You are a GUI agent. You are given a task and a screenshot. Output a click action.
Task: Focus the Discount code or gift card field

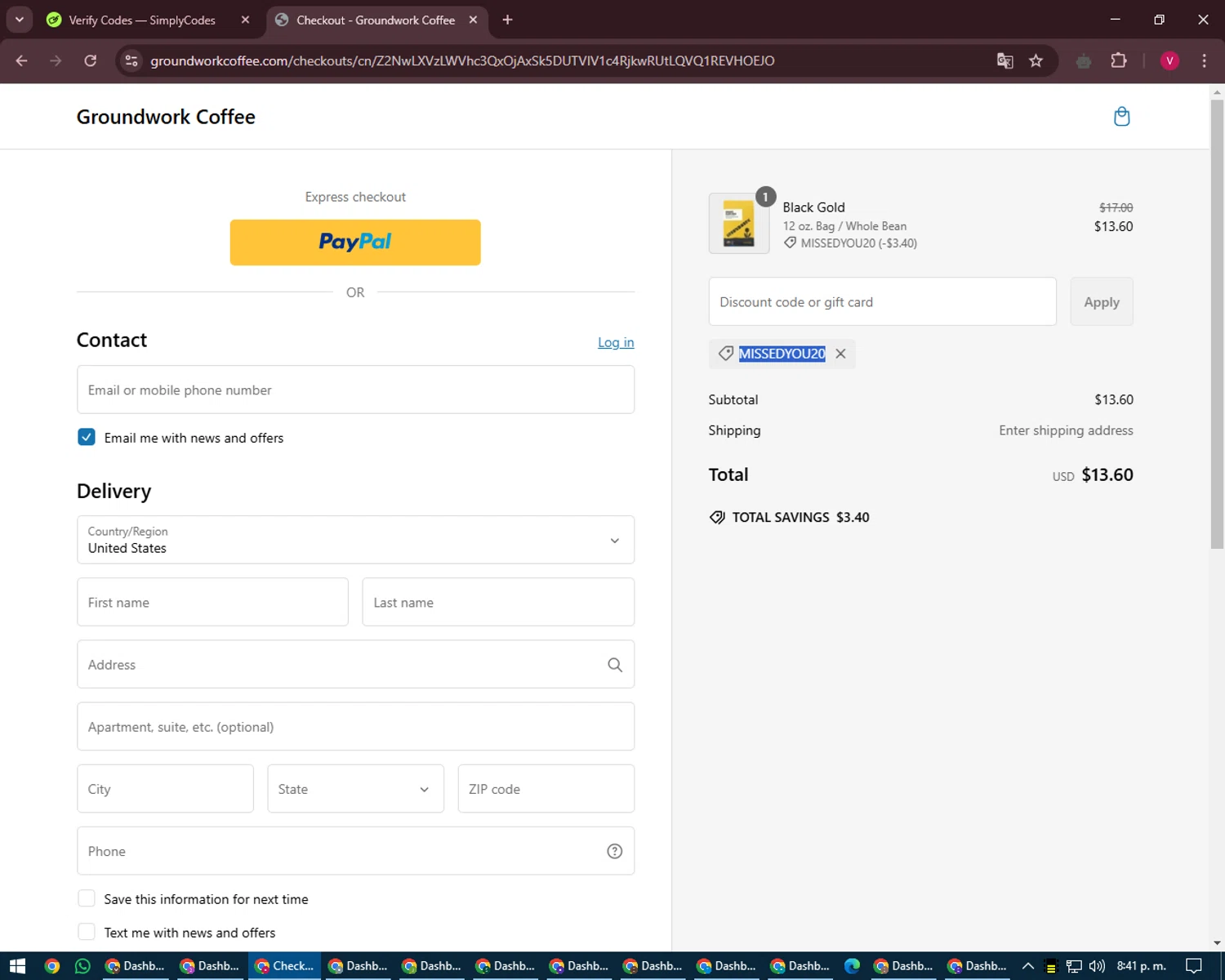883,301
